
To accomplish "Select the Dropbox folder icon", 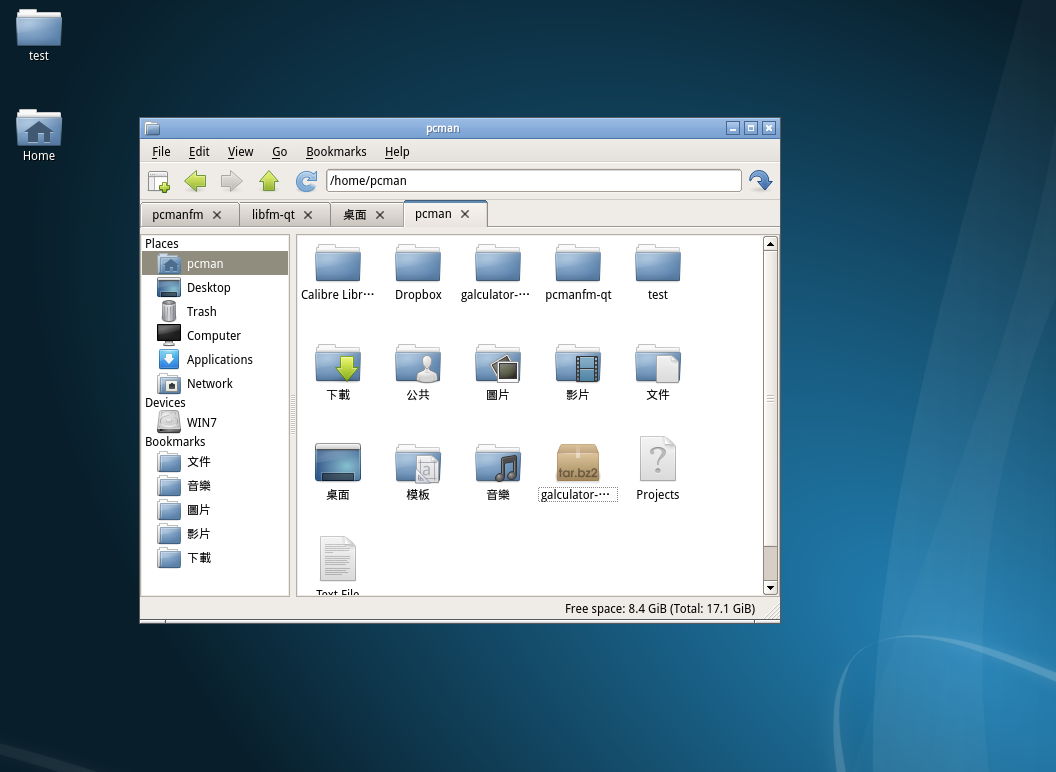I will [418, 264].
